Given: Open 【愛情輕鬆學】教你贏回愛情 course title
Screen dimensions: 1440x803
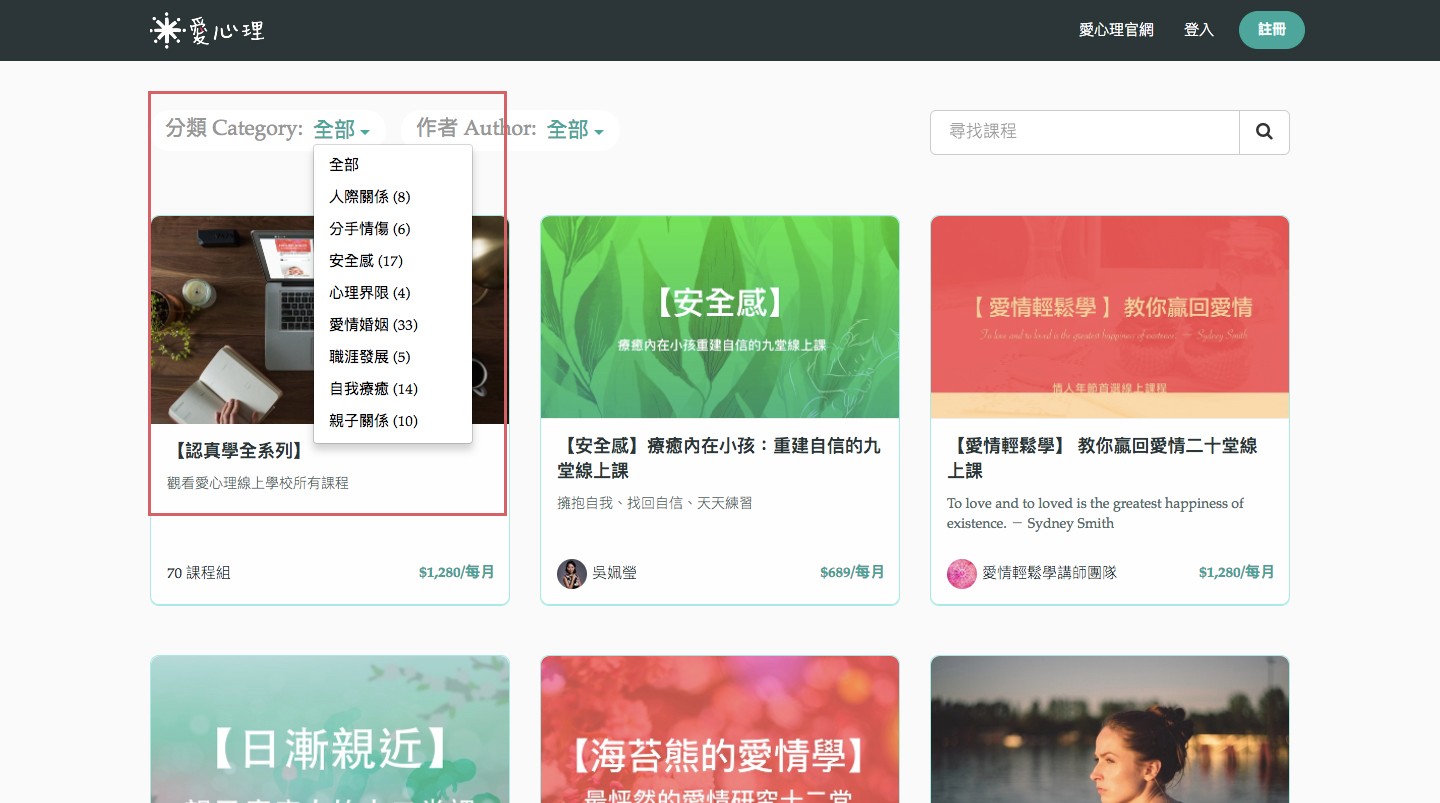Looking at the screenshot, I should pyautogui.click(x=1102, y=458).
